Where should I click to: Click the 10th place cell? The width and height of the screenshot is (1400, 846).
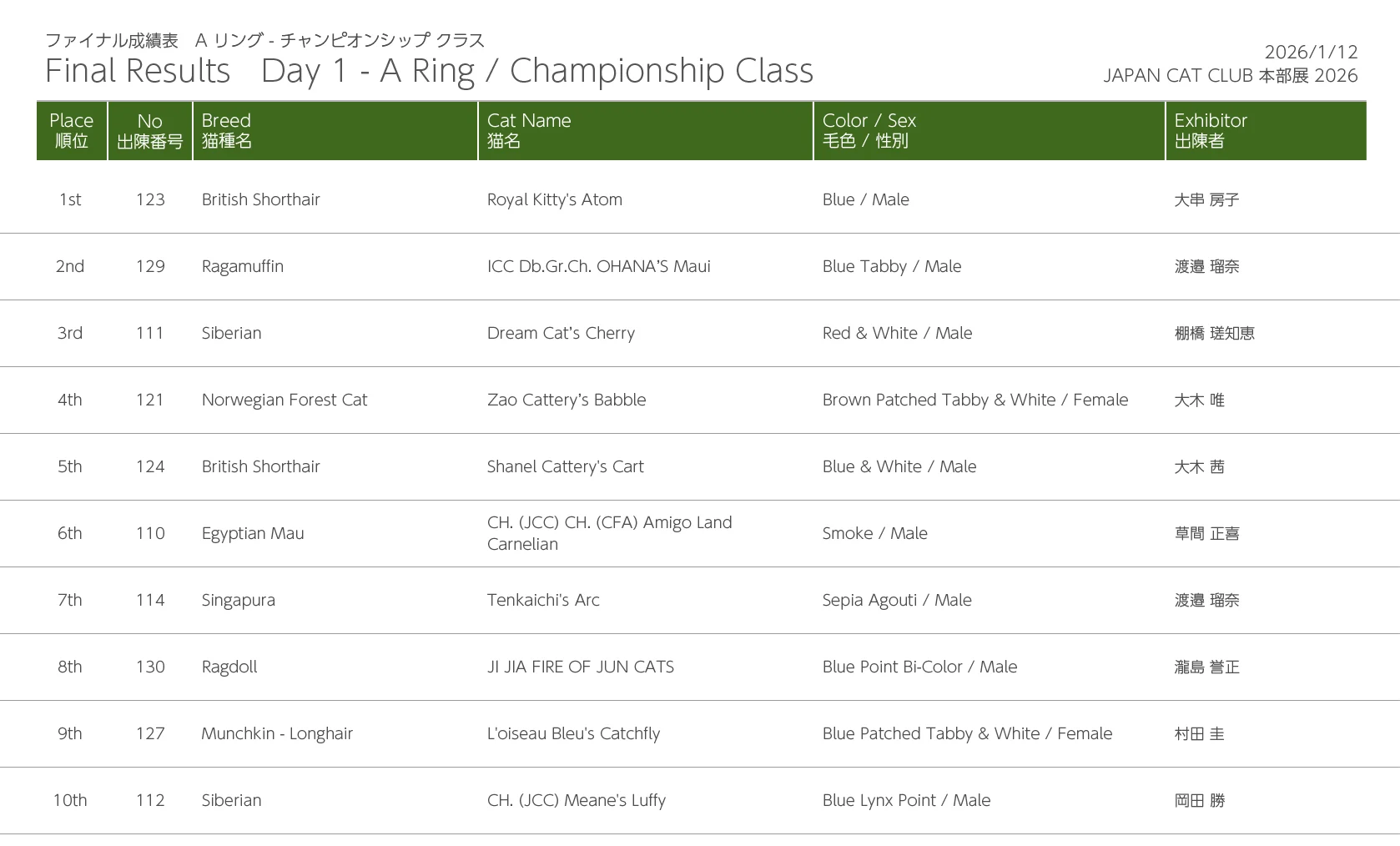pyautogui.click(x=70, y=800)
